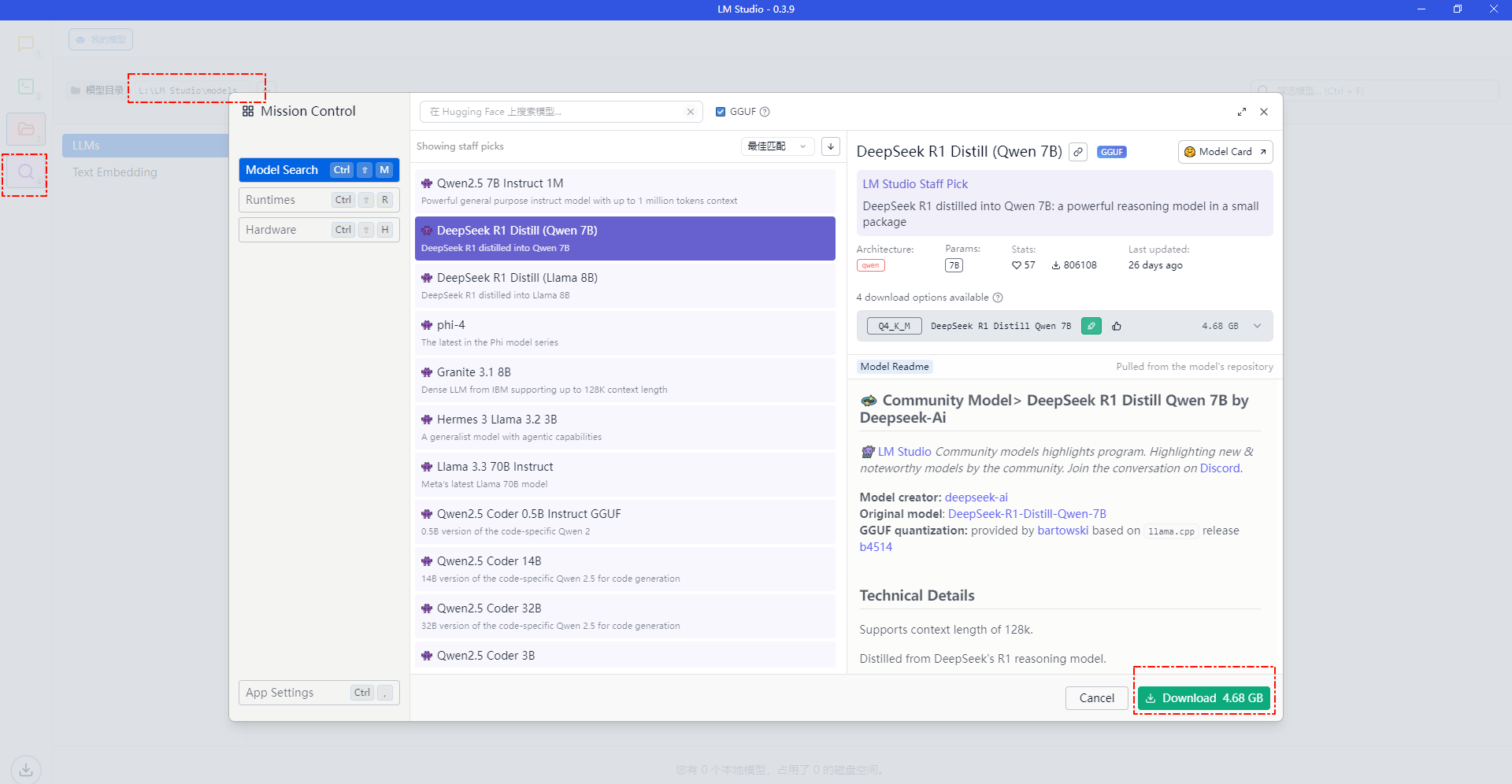Screen dimensions: 1512x784
Task: Open the Downloads icon at the sidebar bottom
Action: [26, 769]
